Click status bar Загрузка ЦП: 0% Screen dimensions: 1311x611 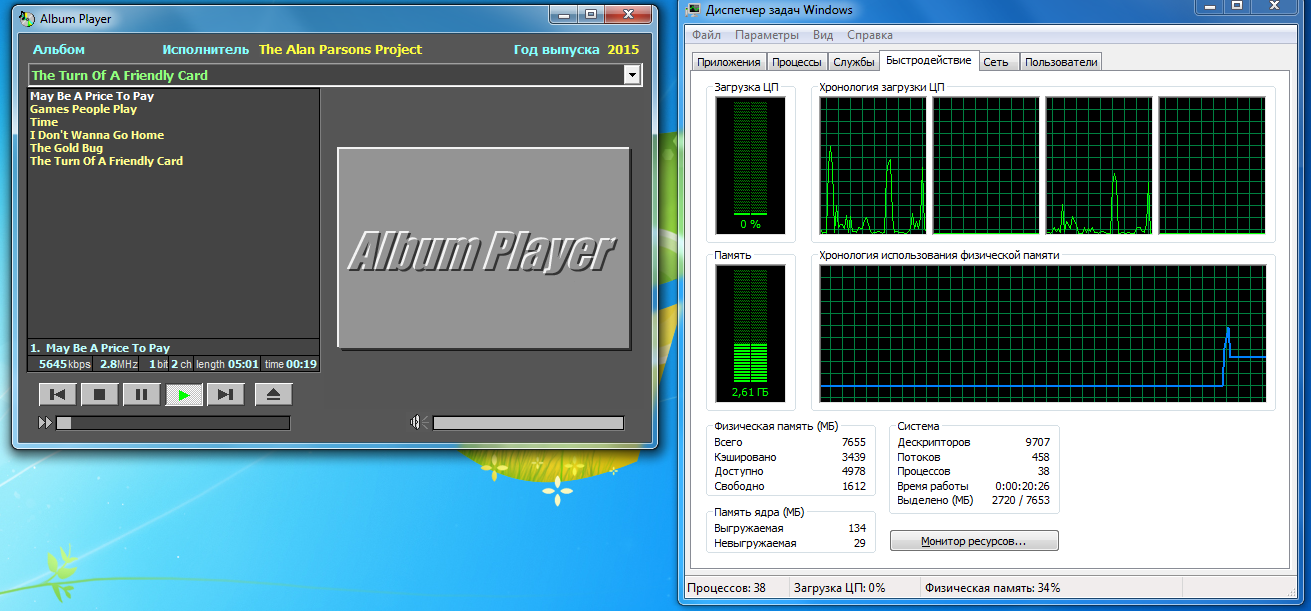tap(838, 588)
